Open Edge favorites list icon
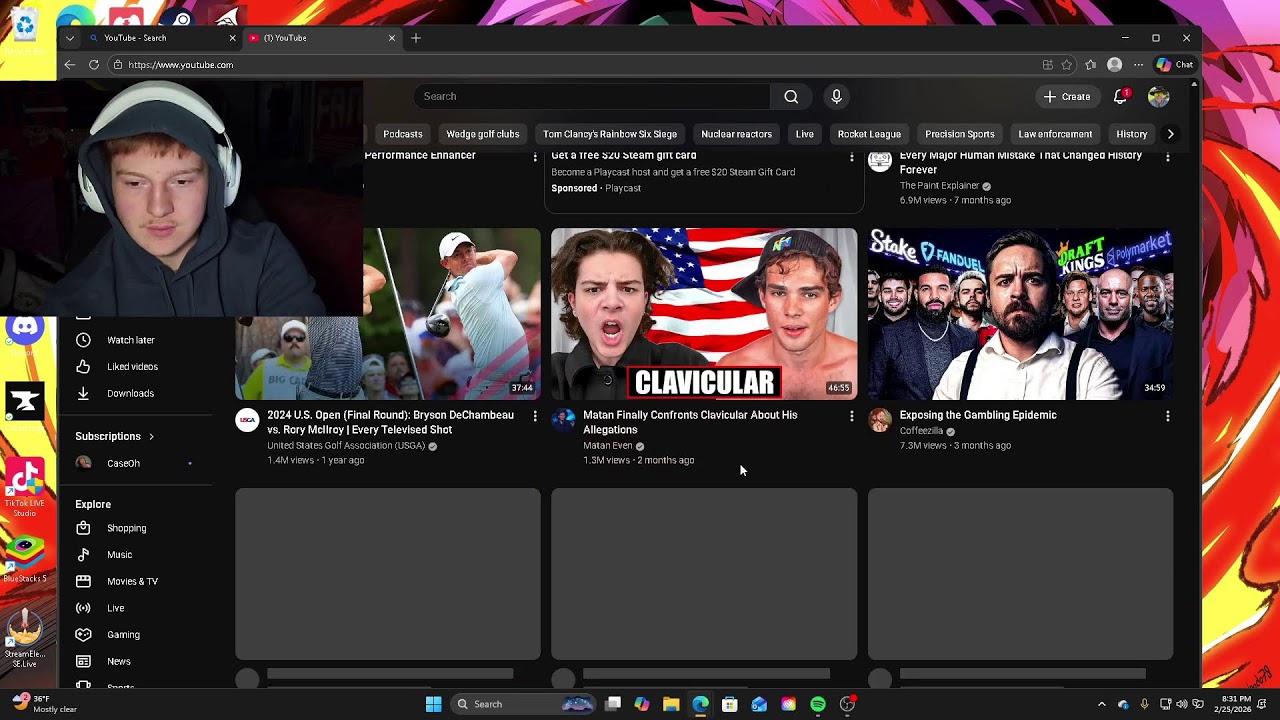Screen dimensions: 1280x720 pos(1090,64)
